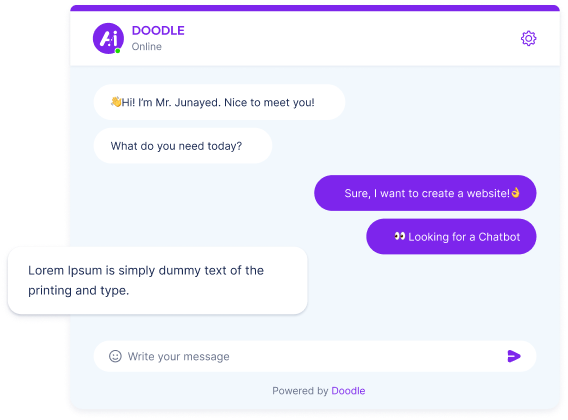This screenshot has height=420, width=568.
Task: Click the DOODLE title in header
Action: (158, 31)
